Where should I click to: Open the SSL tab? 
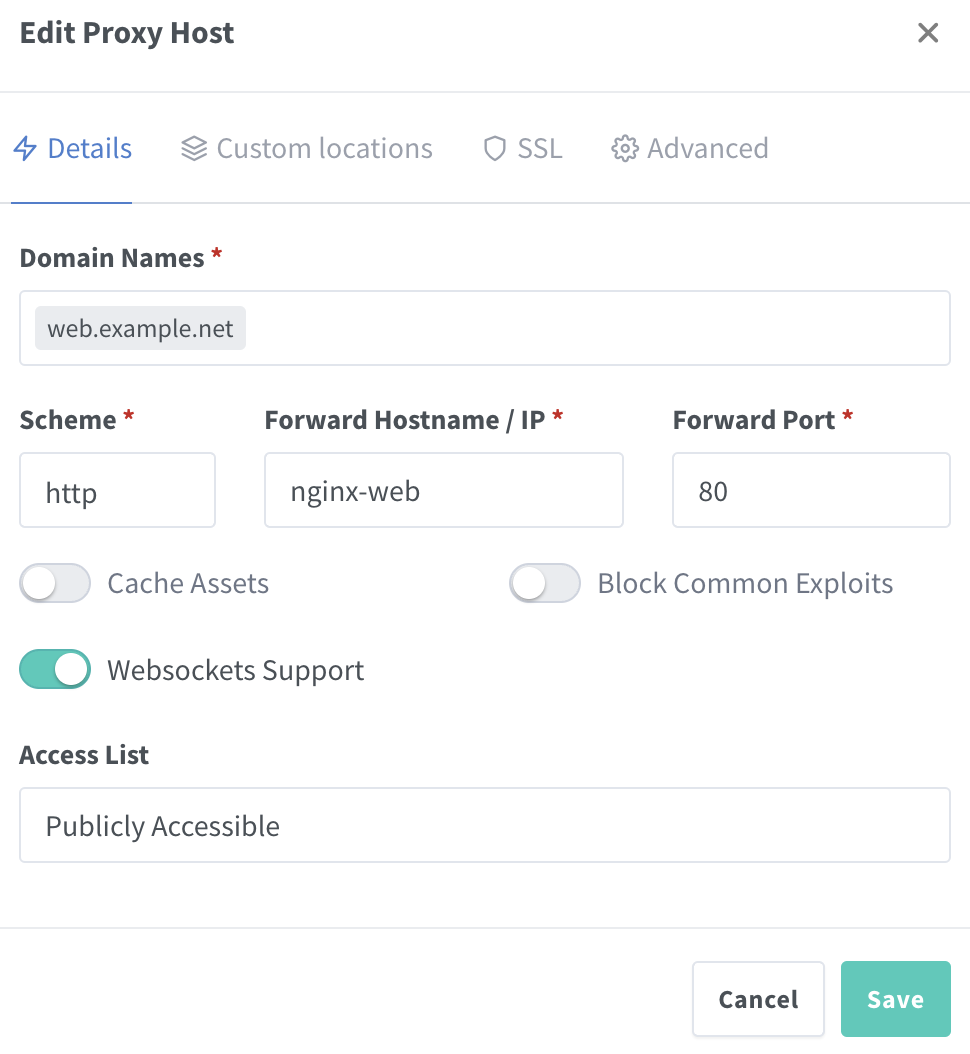(539, 149)
